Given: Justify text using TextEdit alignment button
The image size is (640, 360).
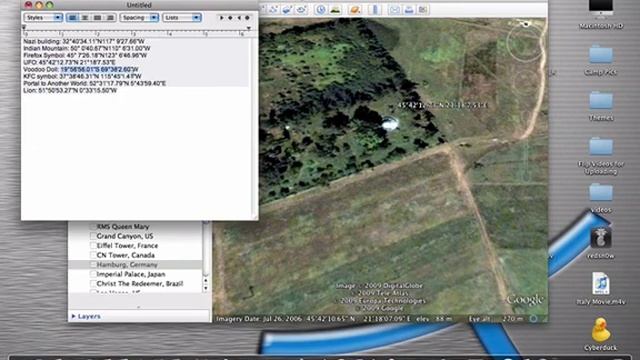Looking at the screenshot, I should (x=98, y=18).
